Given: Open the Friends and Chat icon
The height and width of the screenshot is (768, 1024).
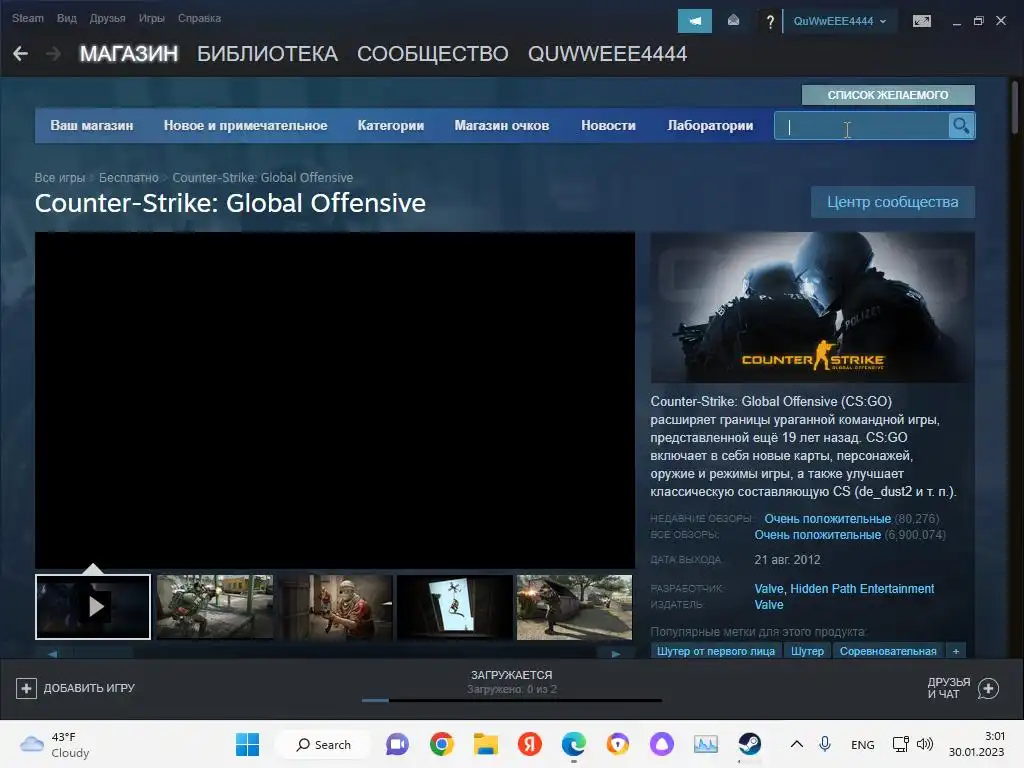Looking at the screenshot, I should pos(988,688).
